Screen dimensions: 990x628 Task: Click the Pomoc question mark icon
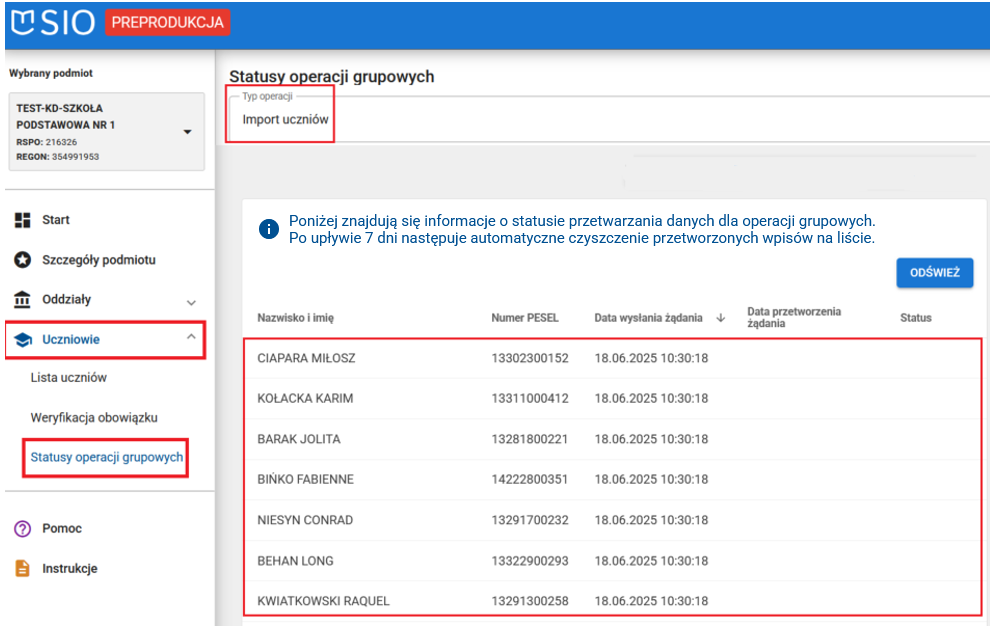pos(22,529)
